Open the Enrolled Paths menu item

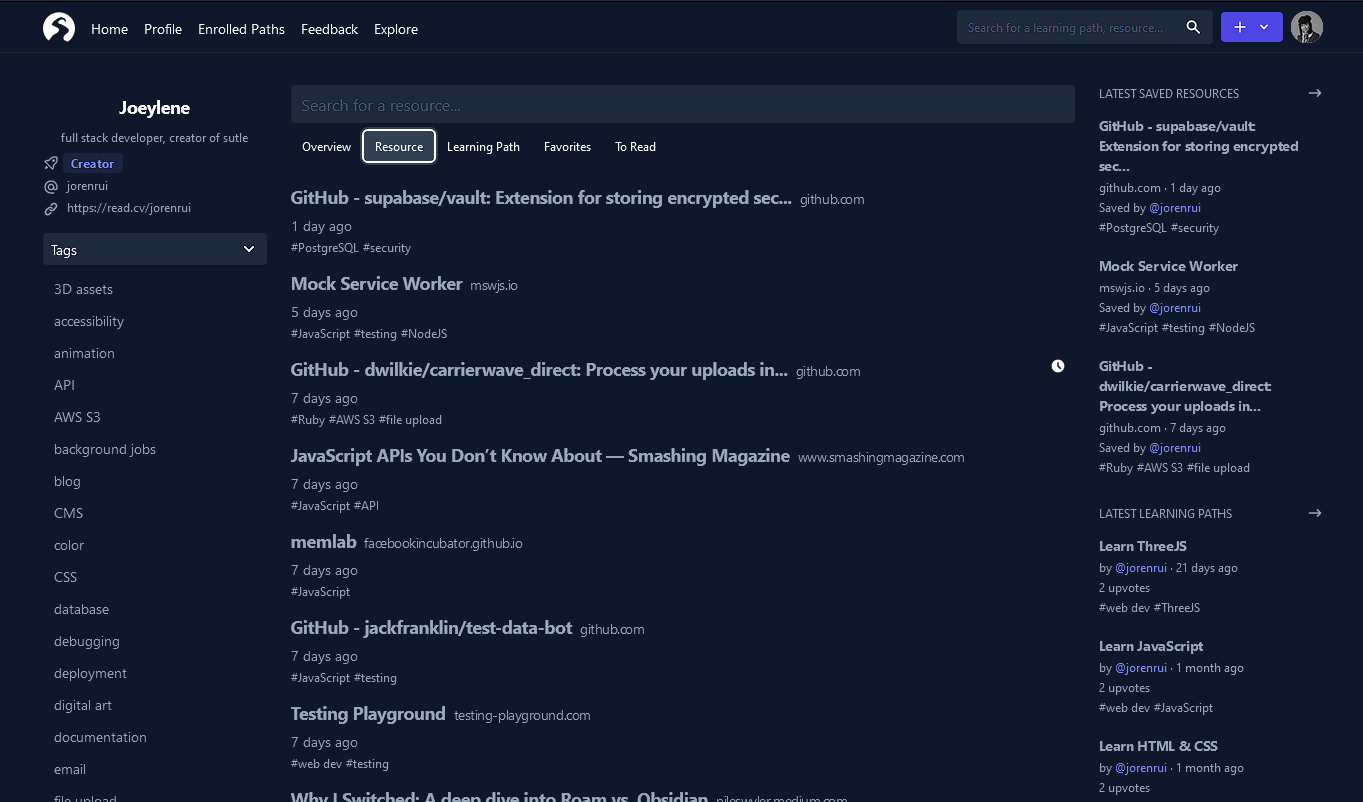tap(241, 29)
